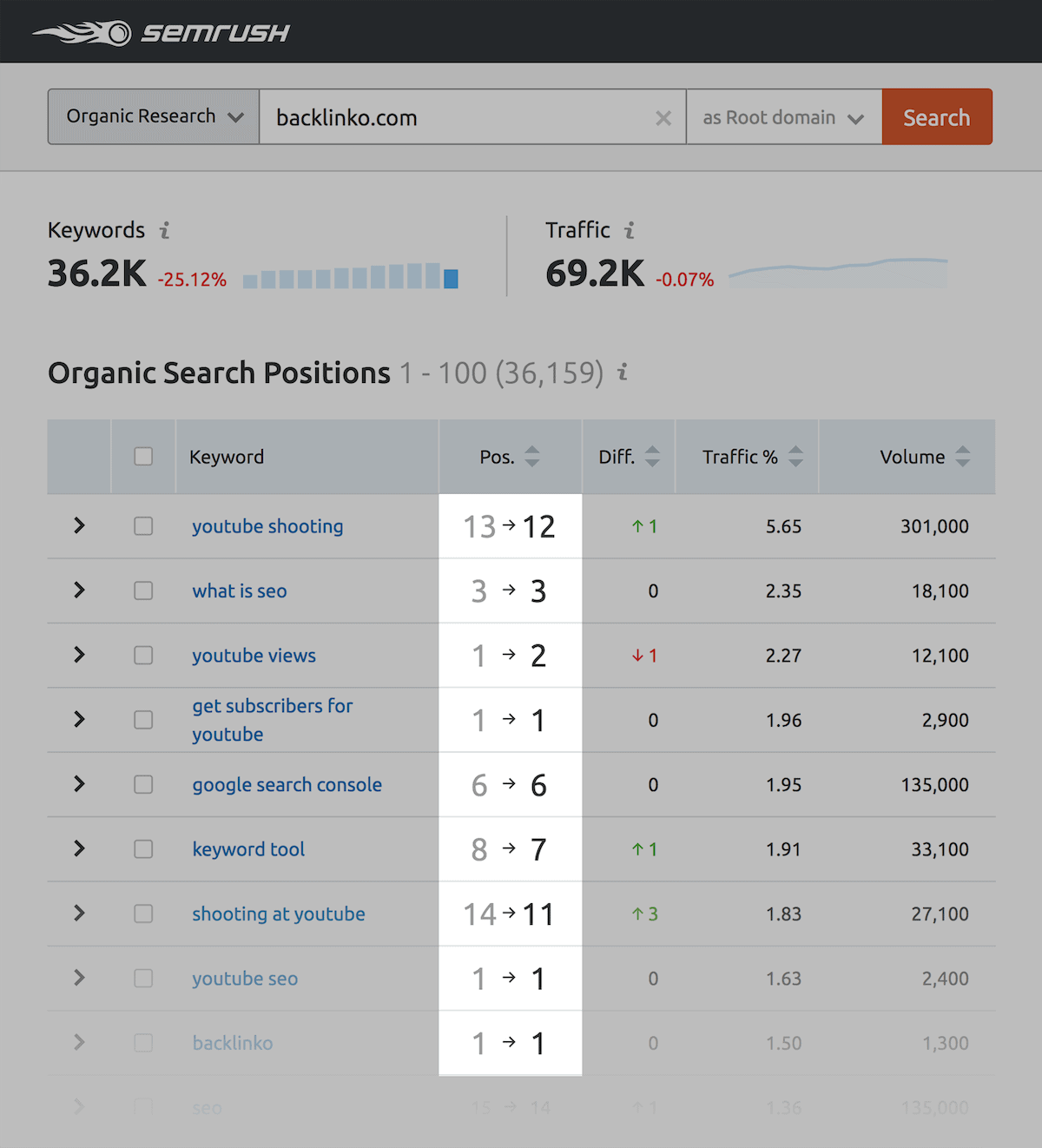The width and height of the screenshot is (1042, 1148).
Task: Expand the 'get subscribers for youtube' row
Action: (x=79, y=719)
